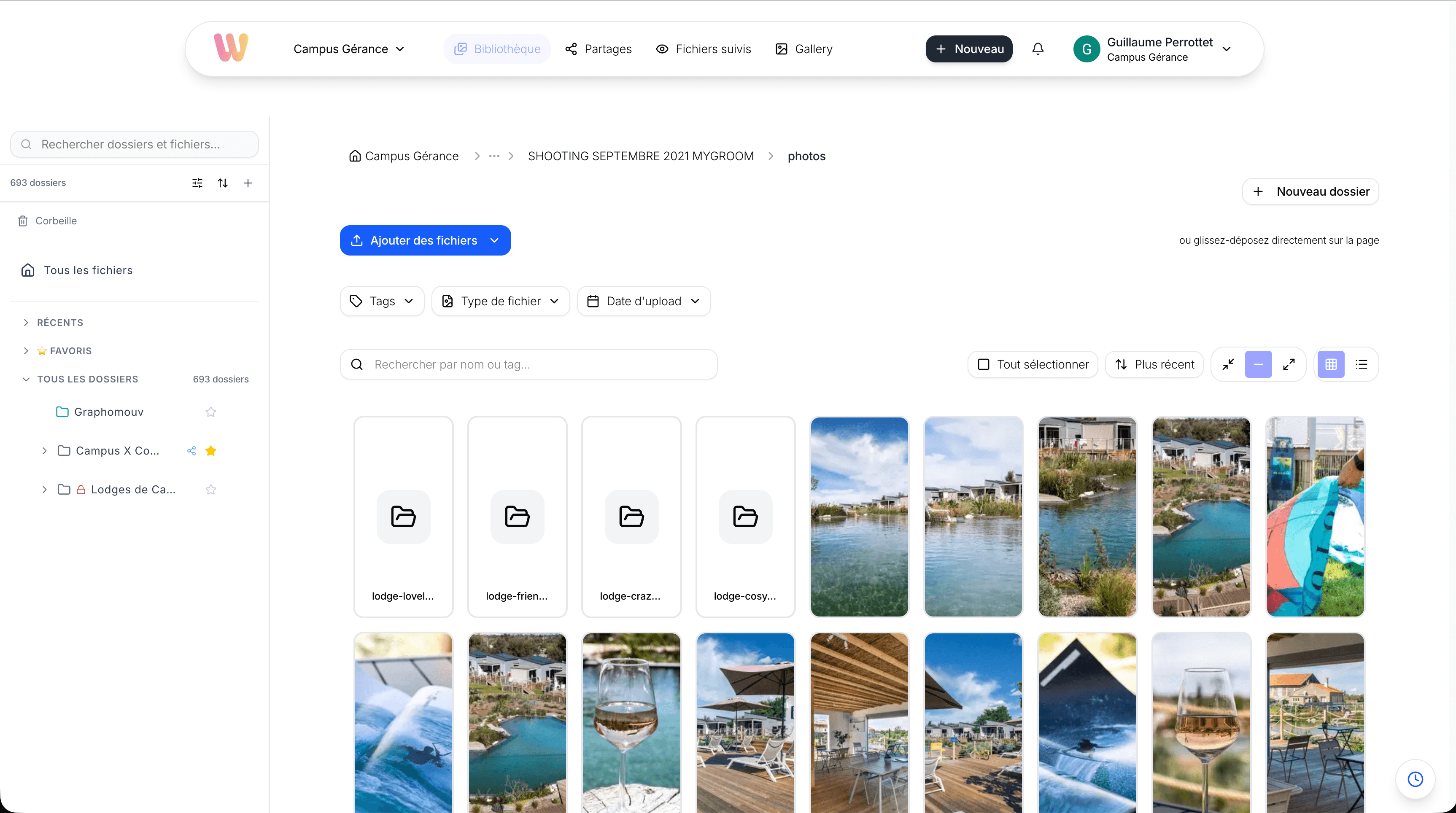This screenshot has height=813, width=1456.
Task: Open folder sort order icon in sidebar
Action: (223, 183)
